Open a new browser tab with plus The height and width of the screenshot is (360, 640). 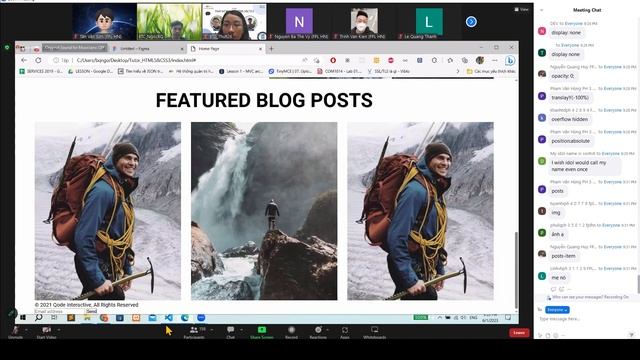tap(271, 49)
